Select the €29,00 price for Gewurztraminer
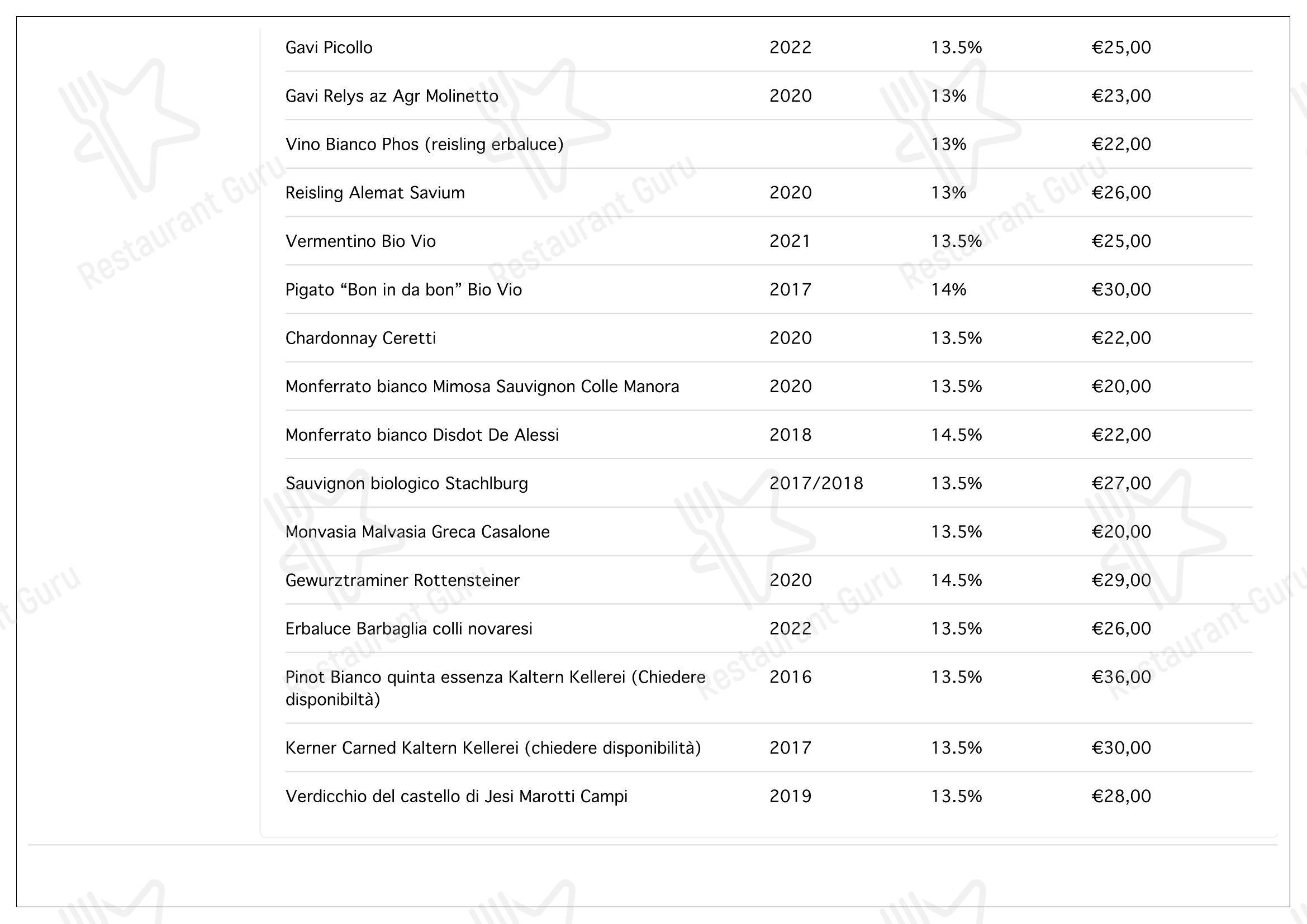 [x=1121, y=580]
